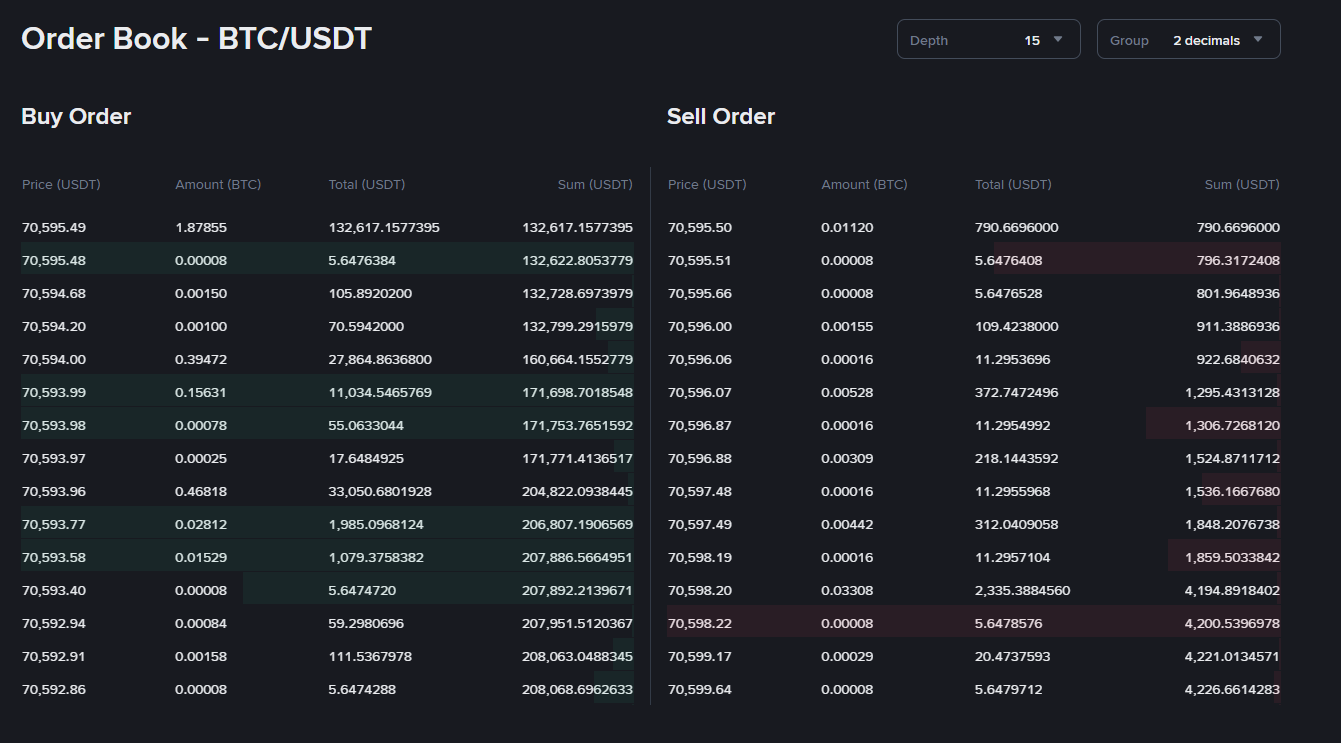Click the sell row priced 70,598.20

[x=973, y=590]
